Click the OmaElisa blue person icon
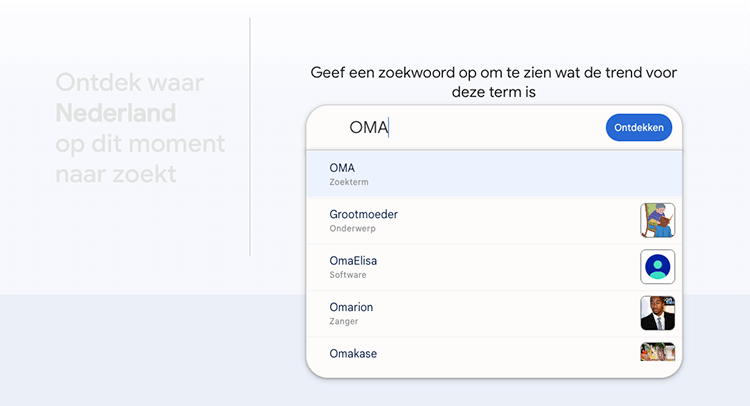Viewport: 750px width, 406px height. click(x=657, y=267)
